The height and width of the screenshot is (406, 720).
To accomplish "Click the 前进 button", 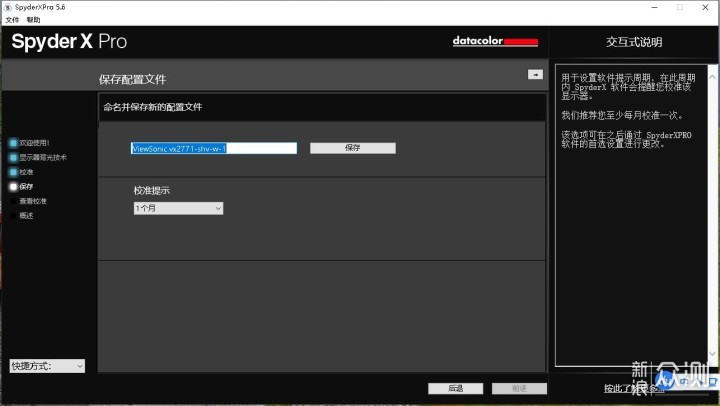I will click(x=519, y=389).
